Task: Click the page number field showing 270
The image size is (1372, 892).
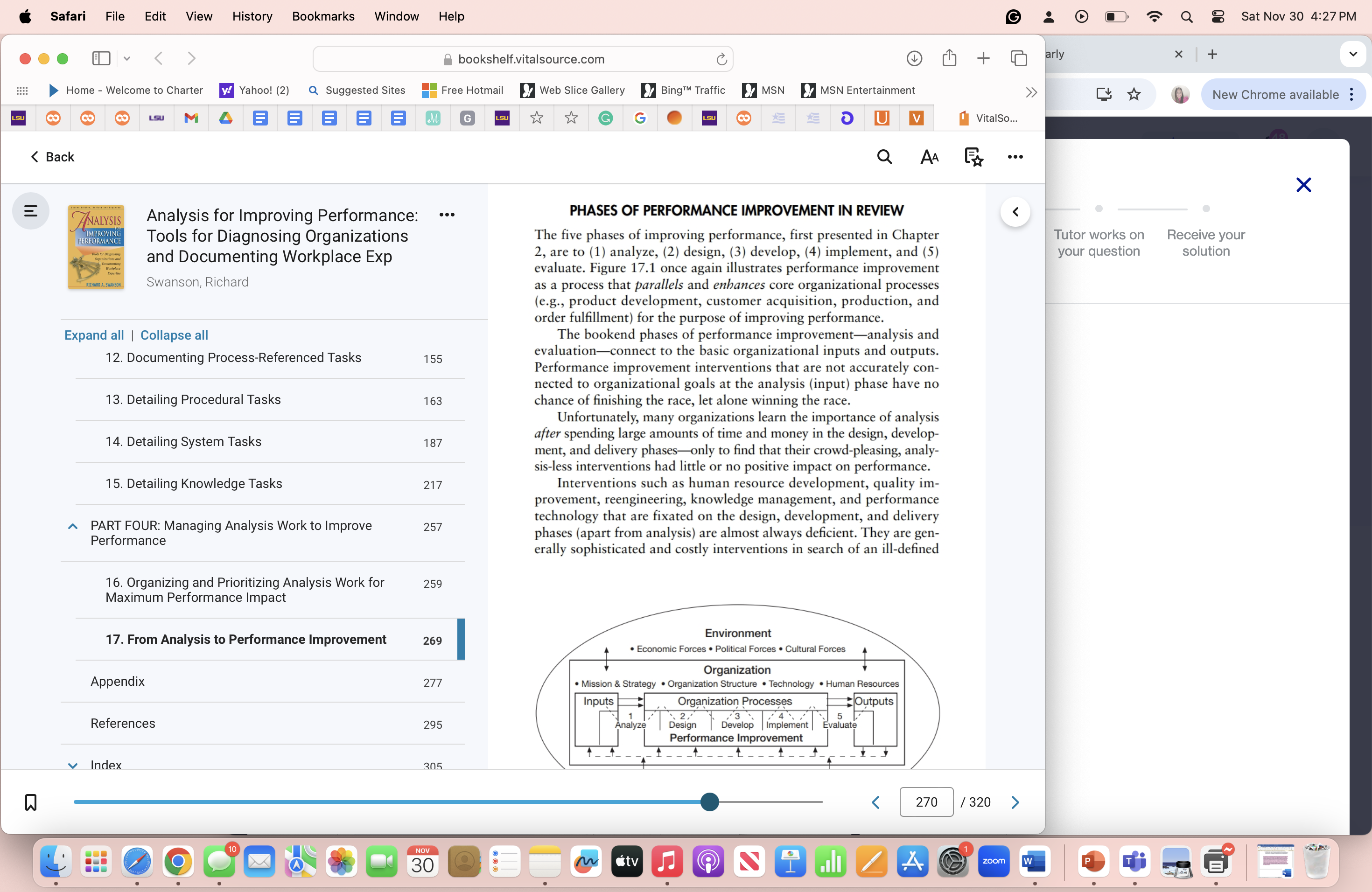Action: point(926,801)
